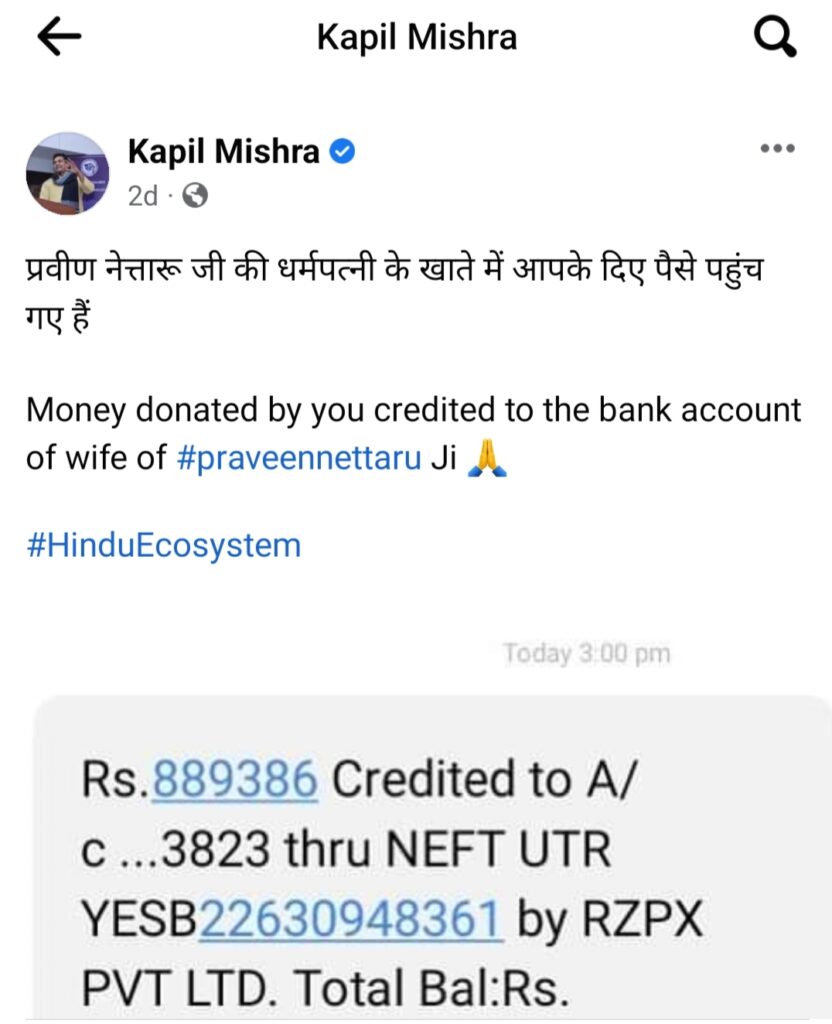Click the Kapil Mishra page title
Screen dimensions: 832x1024
tap(417, 37)
